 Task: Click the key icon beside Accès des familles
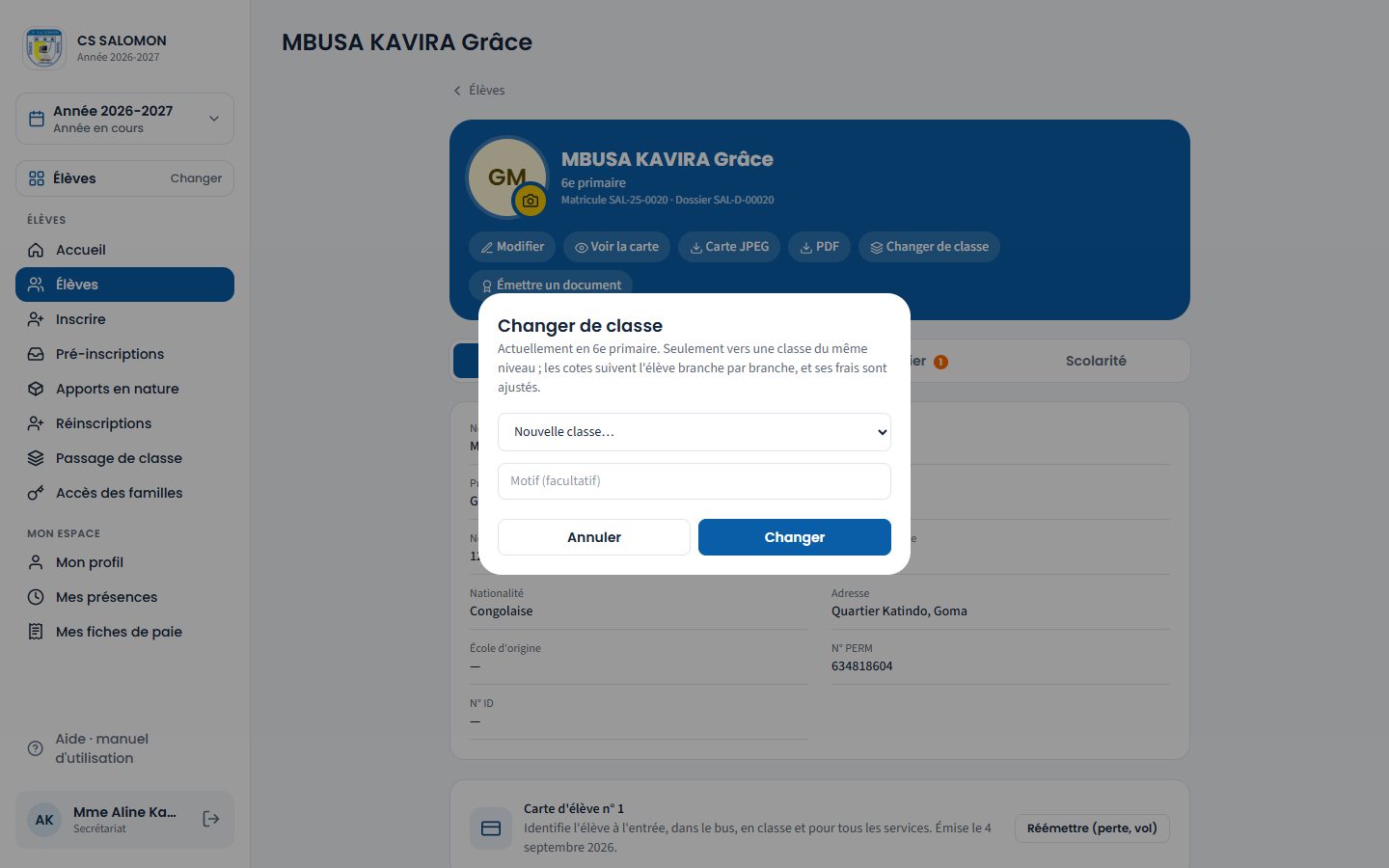point(36,493)
